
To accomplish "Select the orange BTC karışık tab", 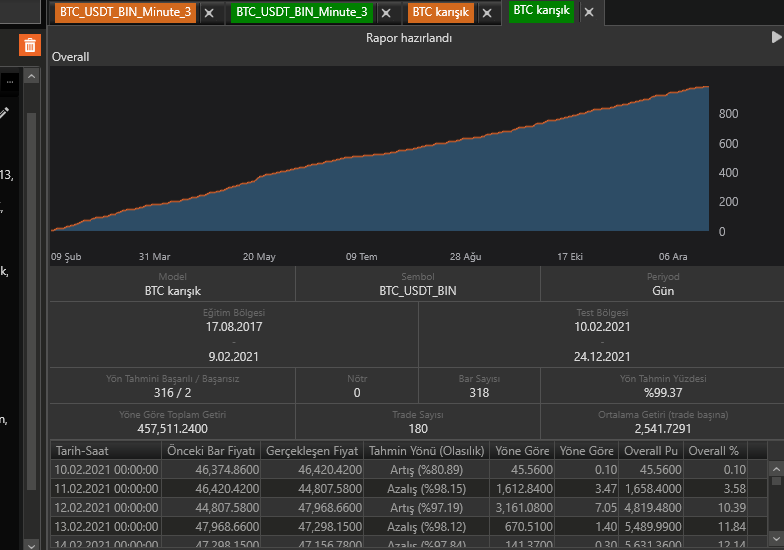I will [440, 13].
